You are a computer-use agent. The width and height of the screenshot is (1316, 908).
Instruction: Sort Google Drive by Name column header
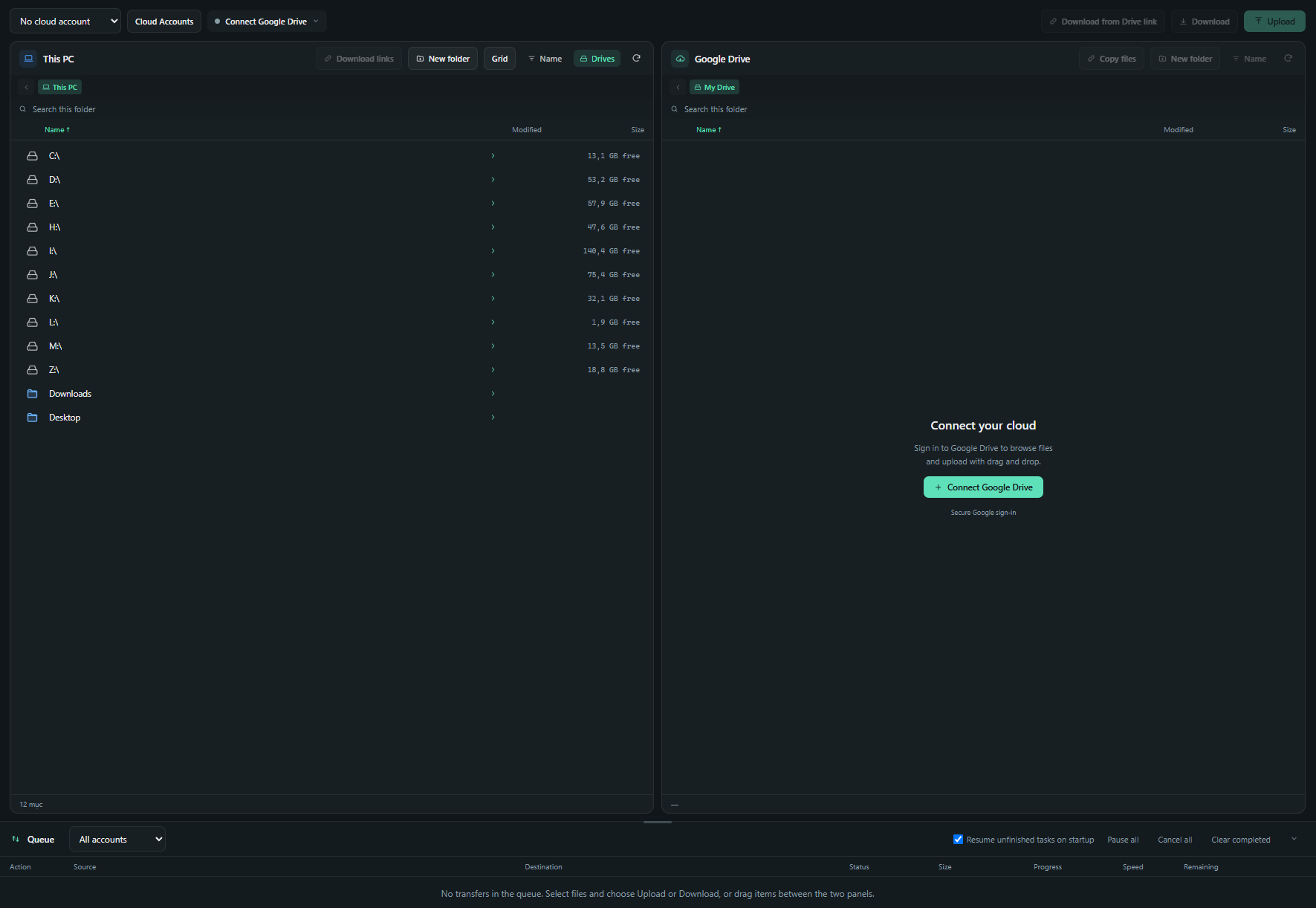click(709, 130)
